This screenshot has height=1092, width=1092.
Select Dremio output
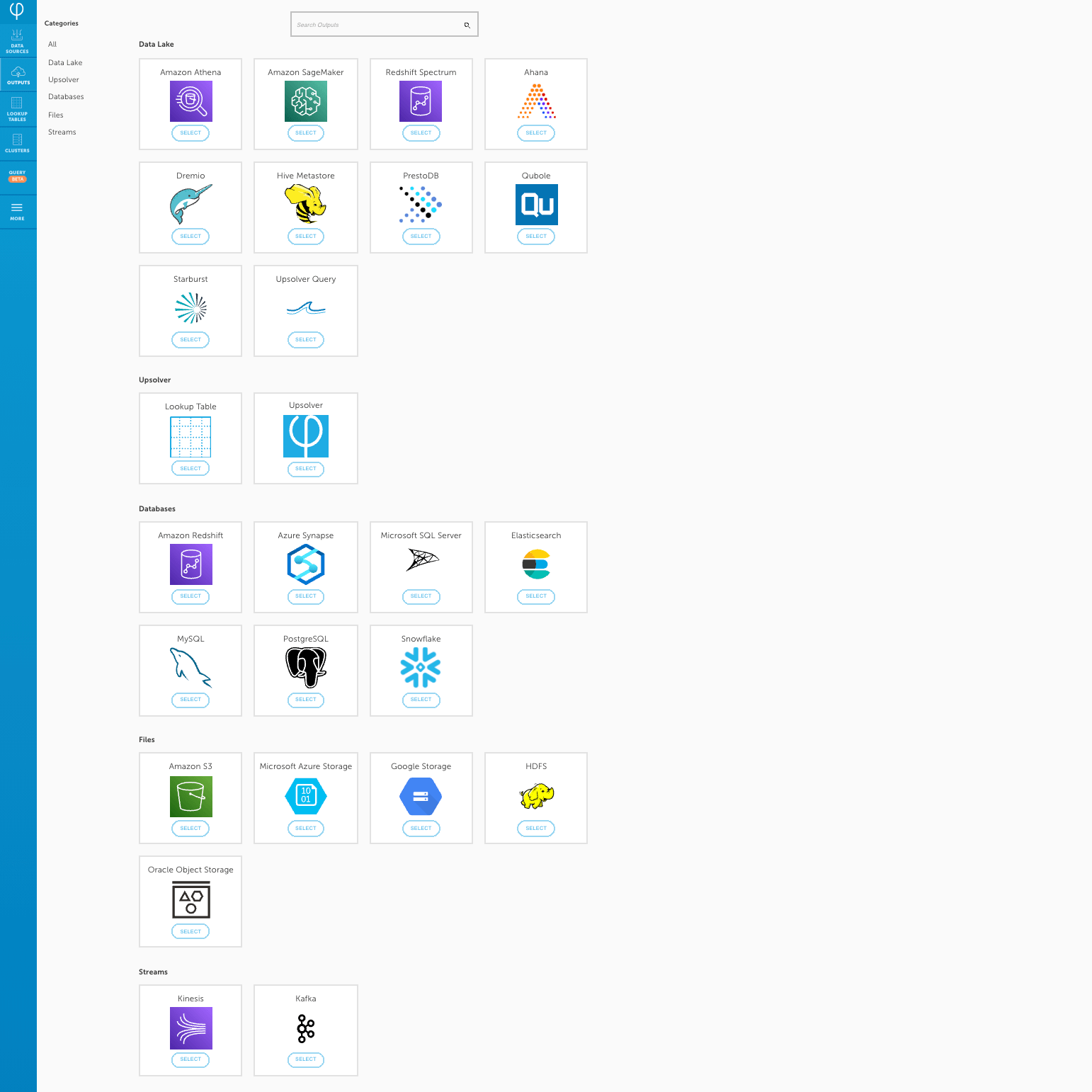(x=190, y=237)
